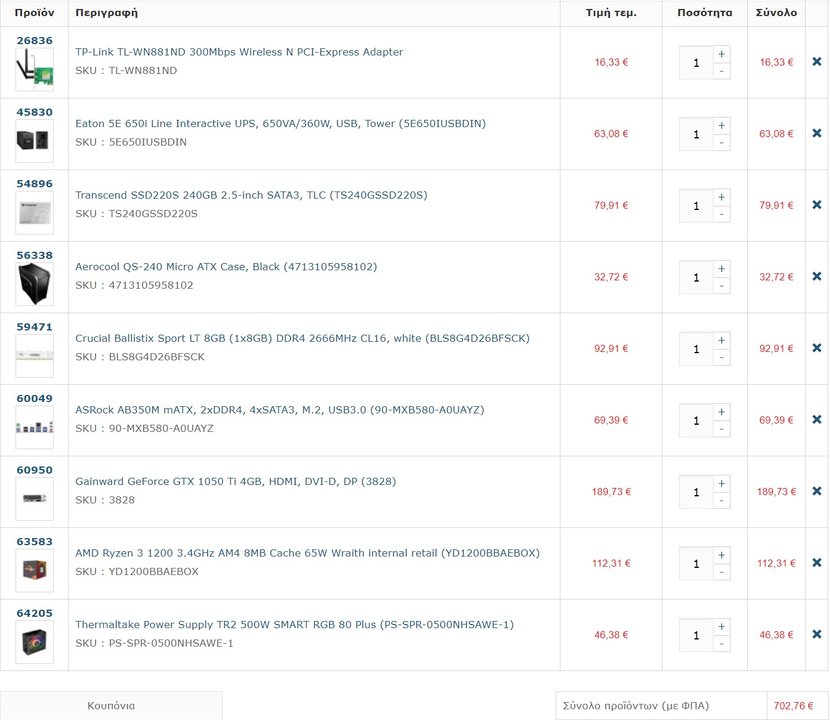The image size is (830, 720).
Task: Open the Thermaltake TR2 500W product link
Action: pyautogui.click(x=294, y=625)
